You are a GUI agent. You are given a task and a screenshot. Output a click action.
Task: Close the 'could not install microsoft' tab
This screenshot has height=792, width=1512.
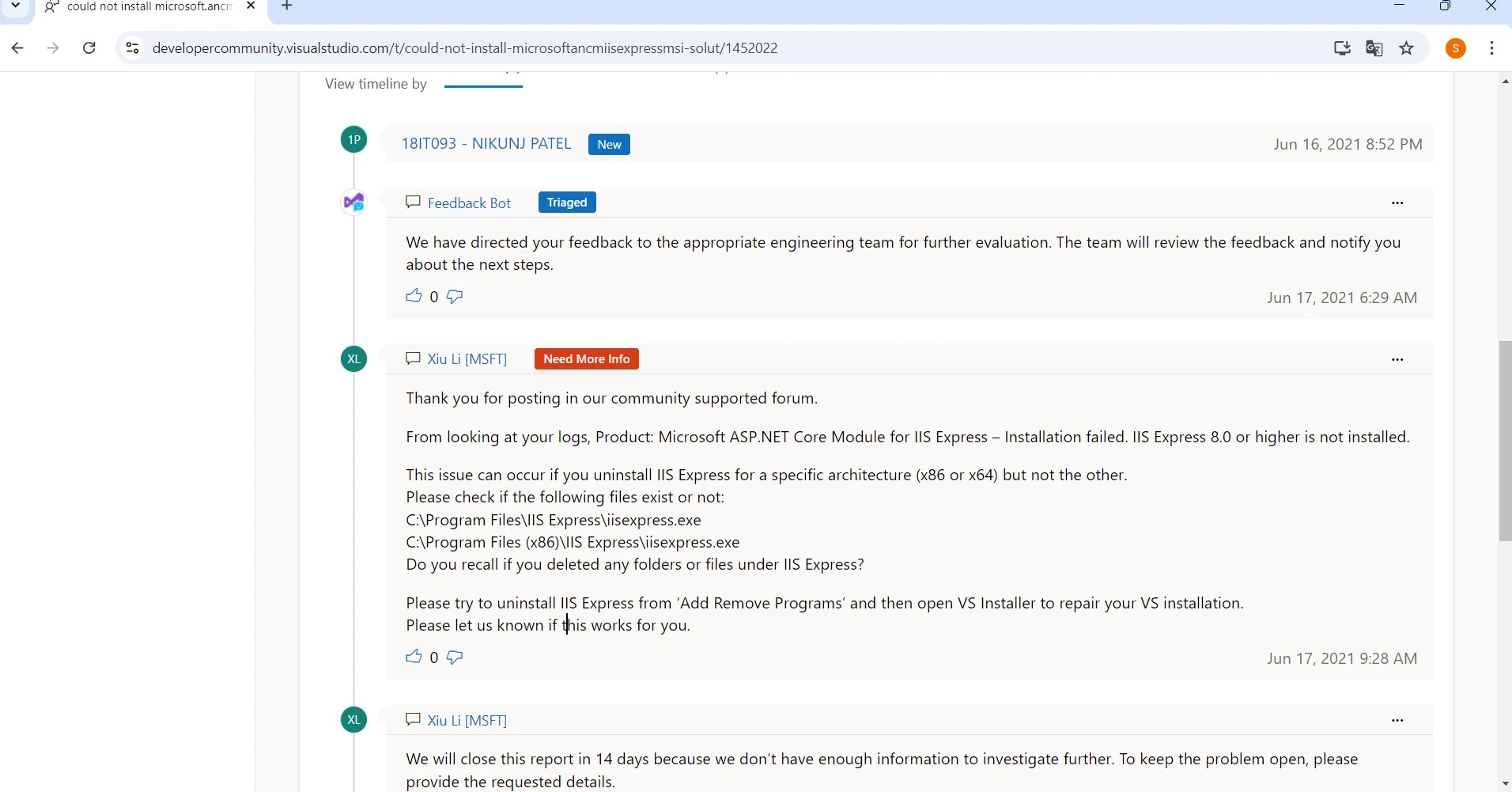(251, 6)
